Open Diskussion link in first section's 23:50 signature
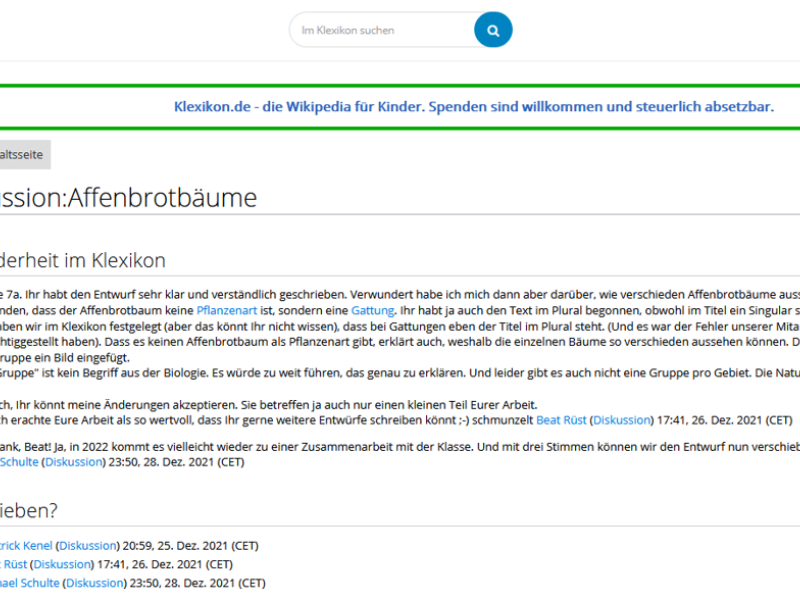Viewport: 800px width, 600px height. point(72,462)
